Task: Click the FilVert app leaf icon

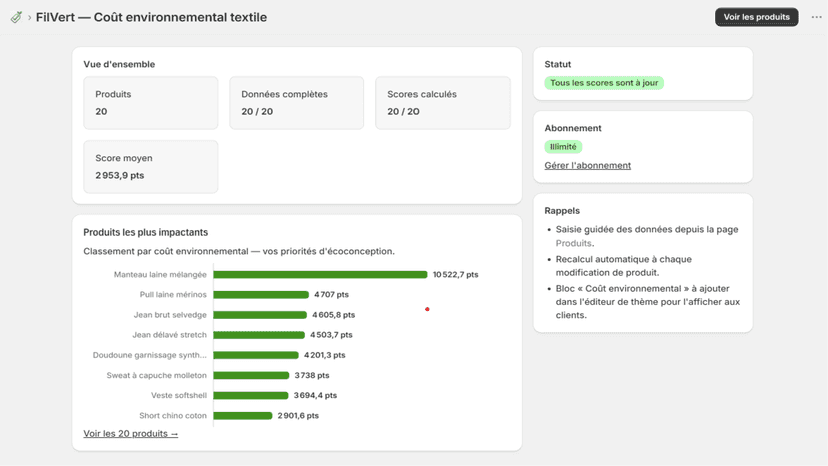Action: (16, 17)
